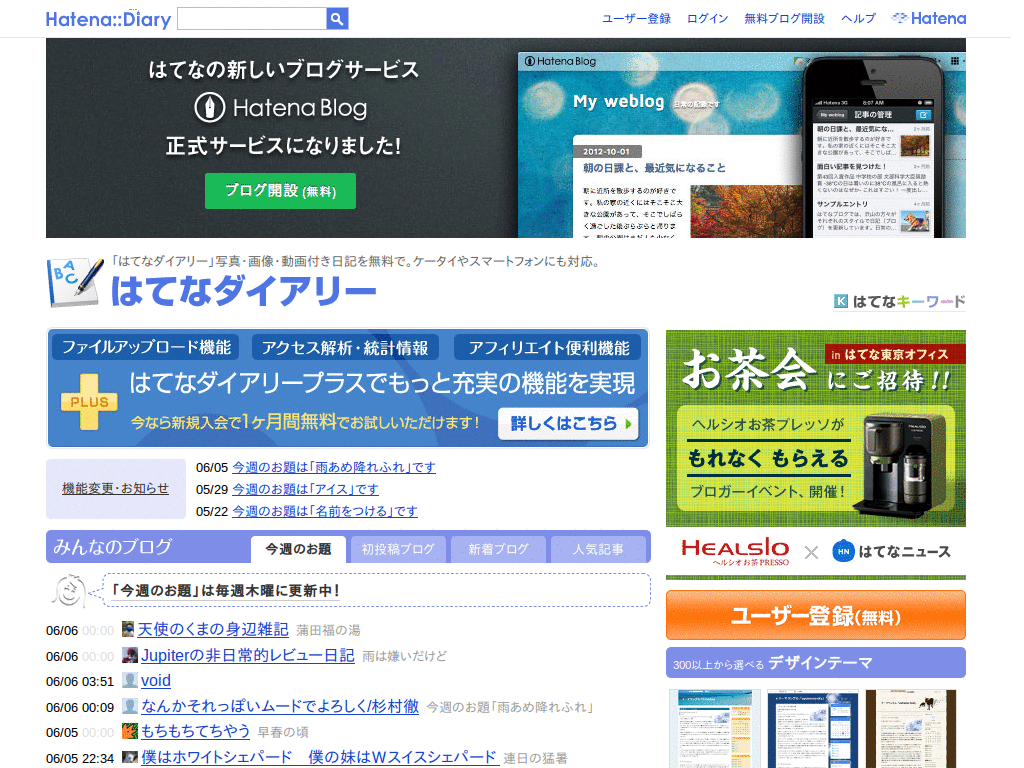The width and height of the screenshot is (1024, 768).
Task: Click the アフィリエイト便利機能 label
Action: coord(549,347)
